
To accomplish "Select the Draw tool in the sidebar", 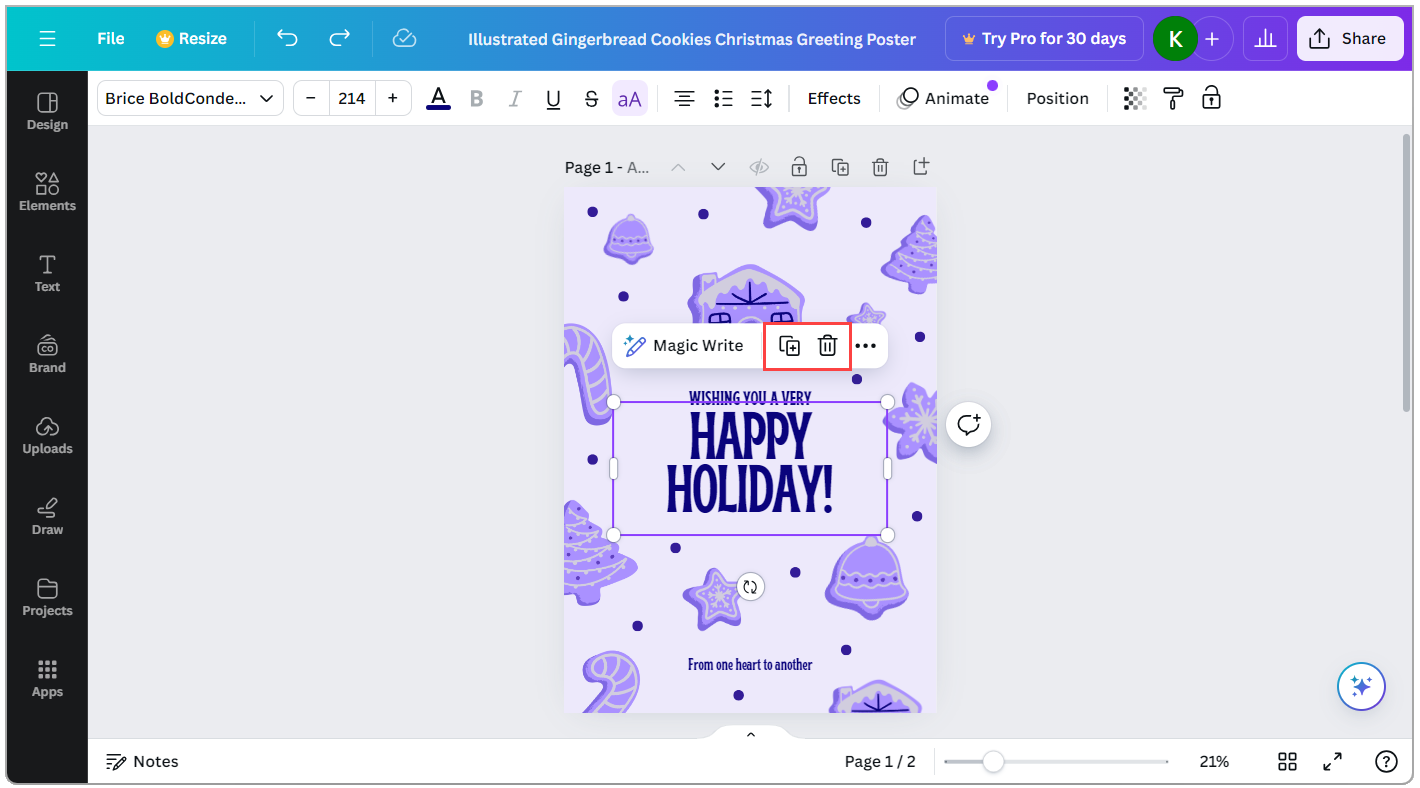I will point(47,515).
